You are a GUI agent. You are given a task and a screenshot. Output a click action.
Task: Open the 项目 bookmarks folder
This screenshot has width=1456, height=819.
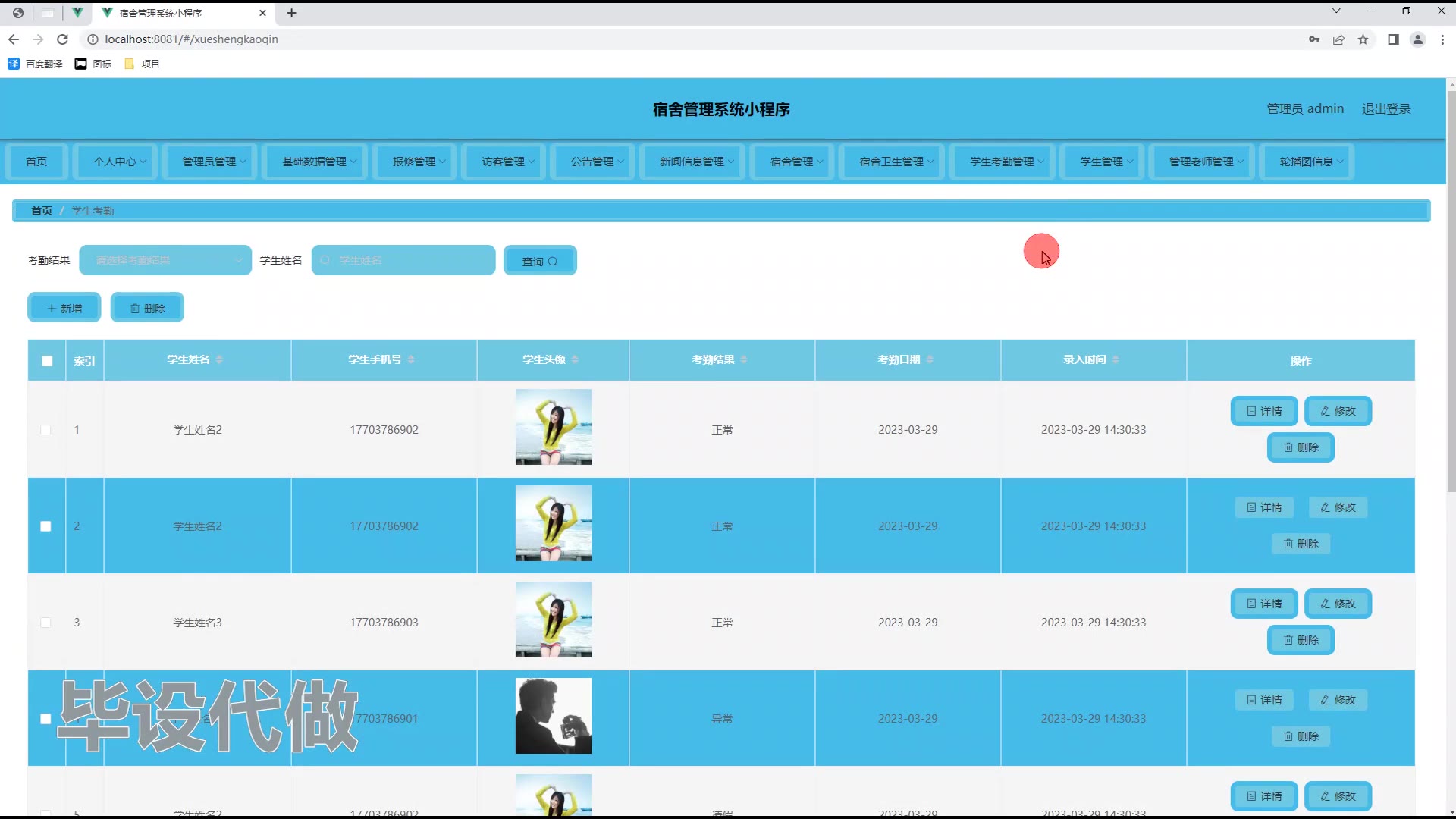(x=142, y=64)
